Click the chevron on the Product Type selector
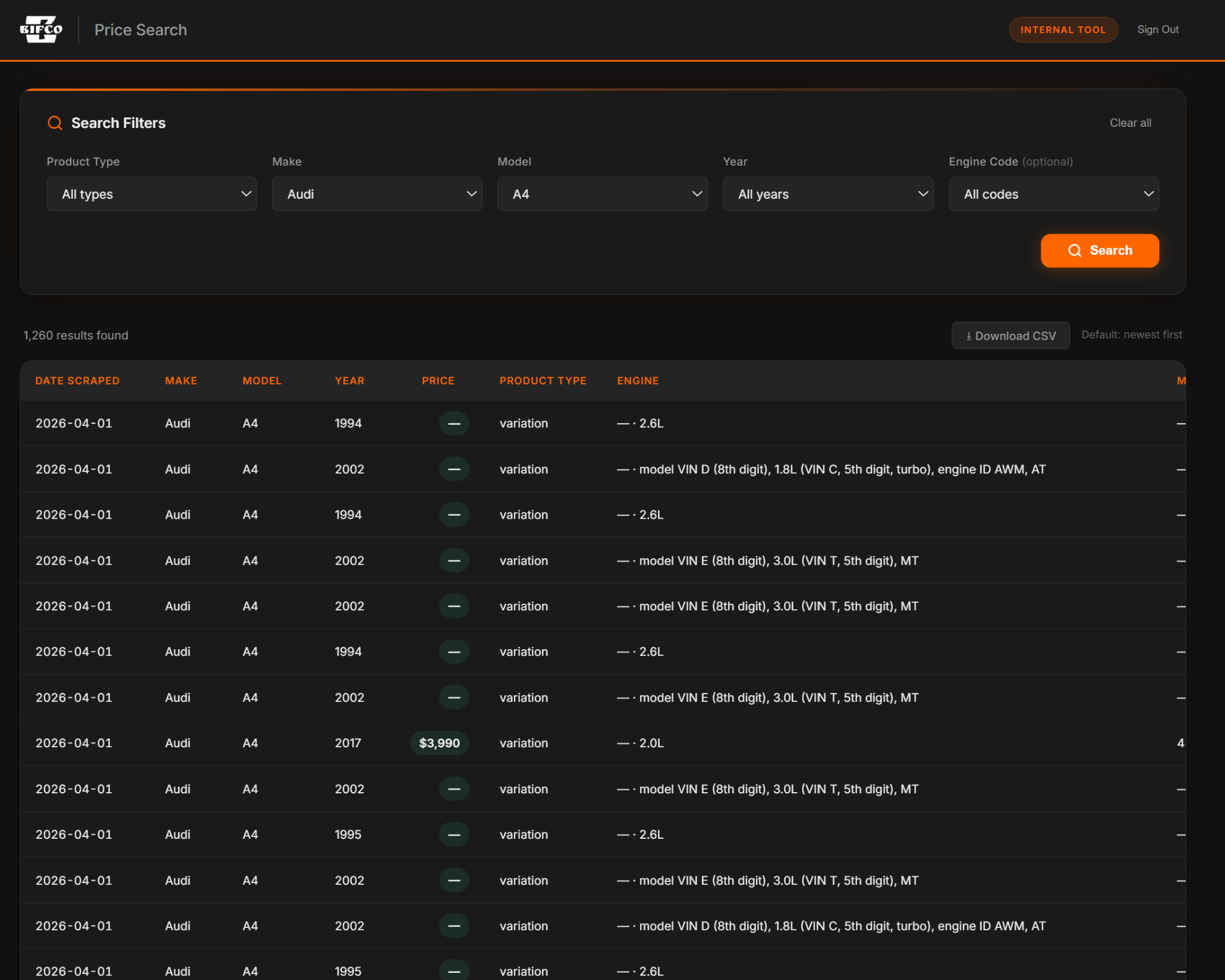Image resolution: width=1225 pixels, height=980 pixels. pyautogui.click(x=246, y=194)
